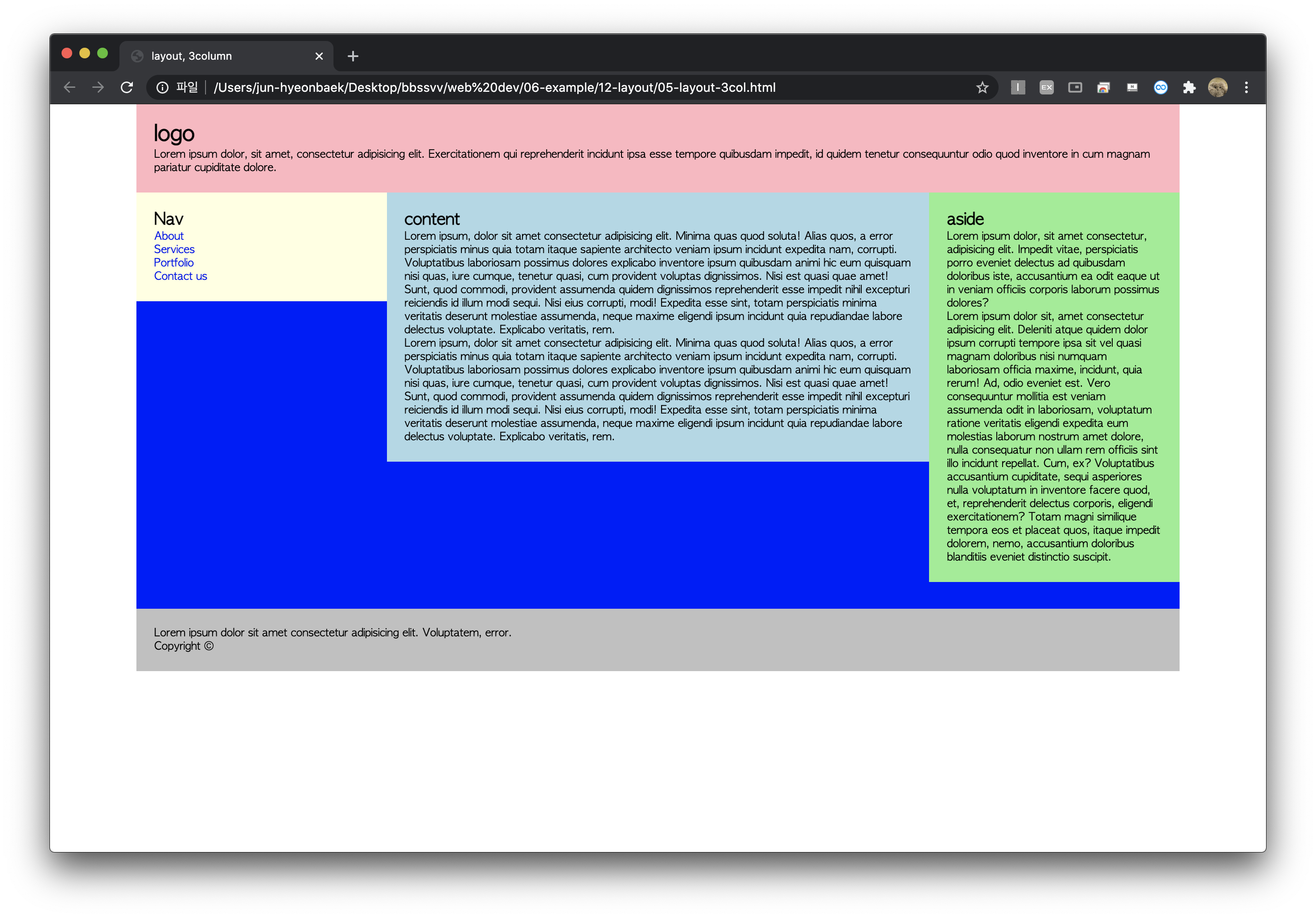Close the layout, 3column tab
1316x918 pixels.
[319, 56]
